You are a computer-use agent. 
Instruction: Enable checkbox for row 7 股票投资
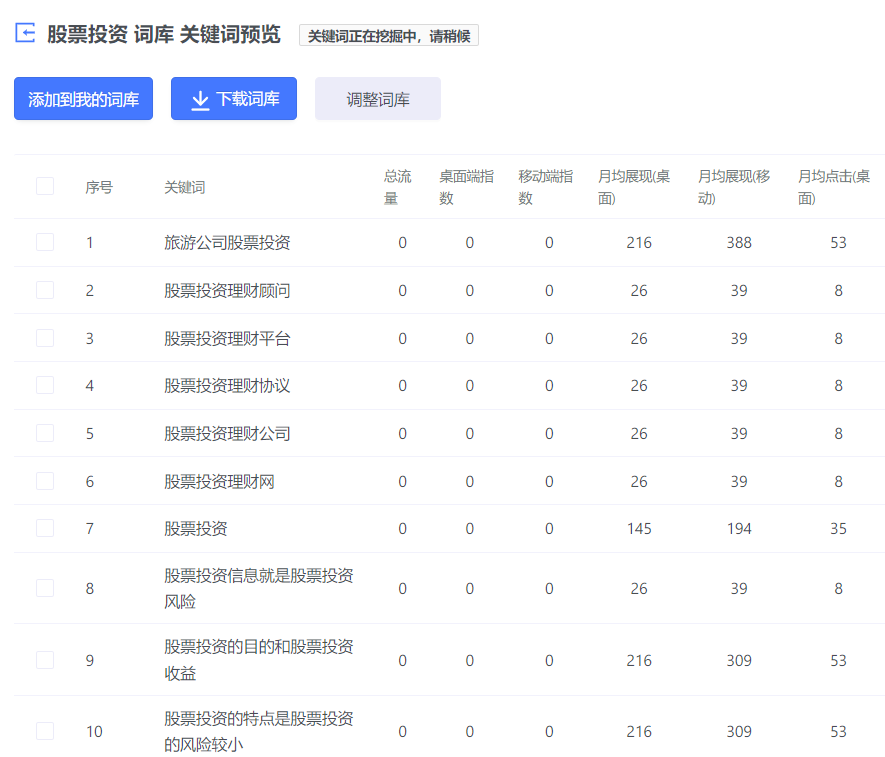pos(45,528)
